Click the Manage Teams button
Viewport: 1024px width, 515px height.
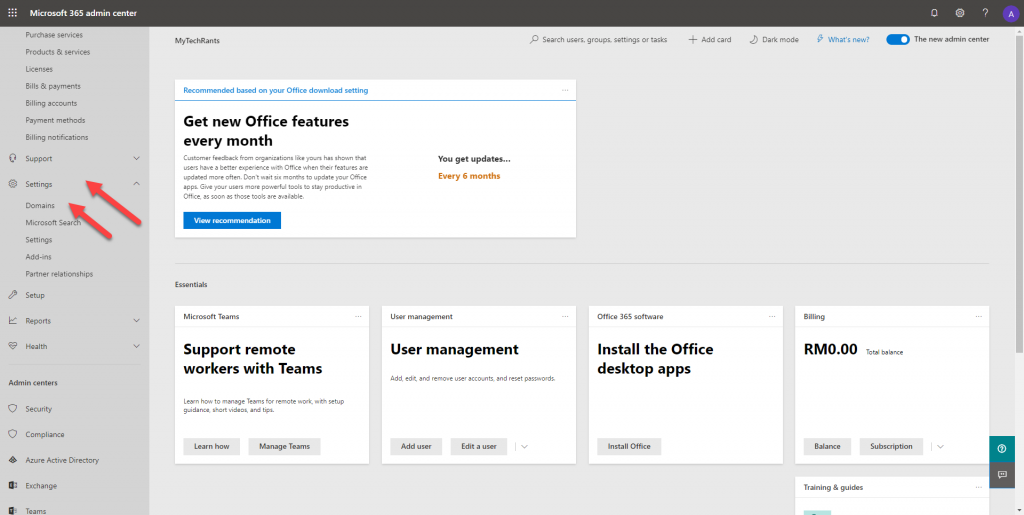coord(284,446)
